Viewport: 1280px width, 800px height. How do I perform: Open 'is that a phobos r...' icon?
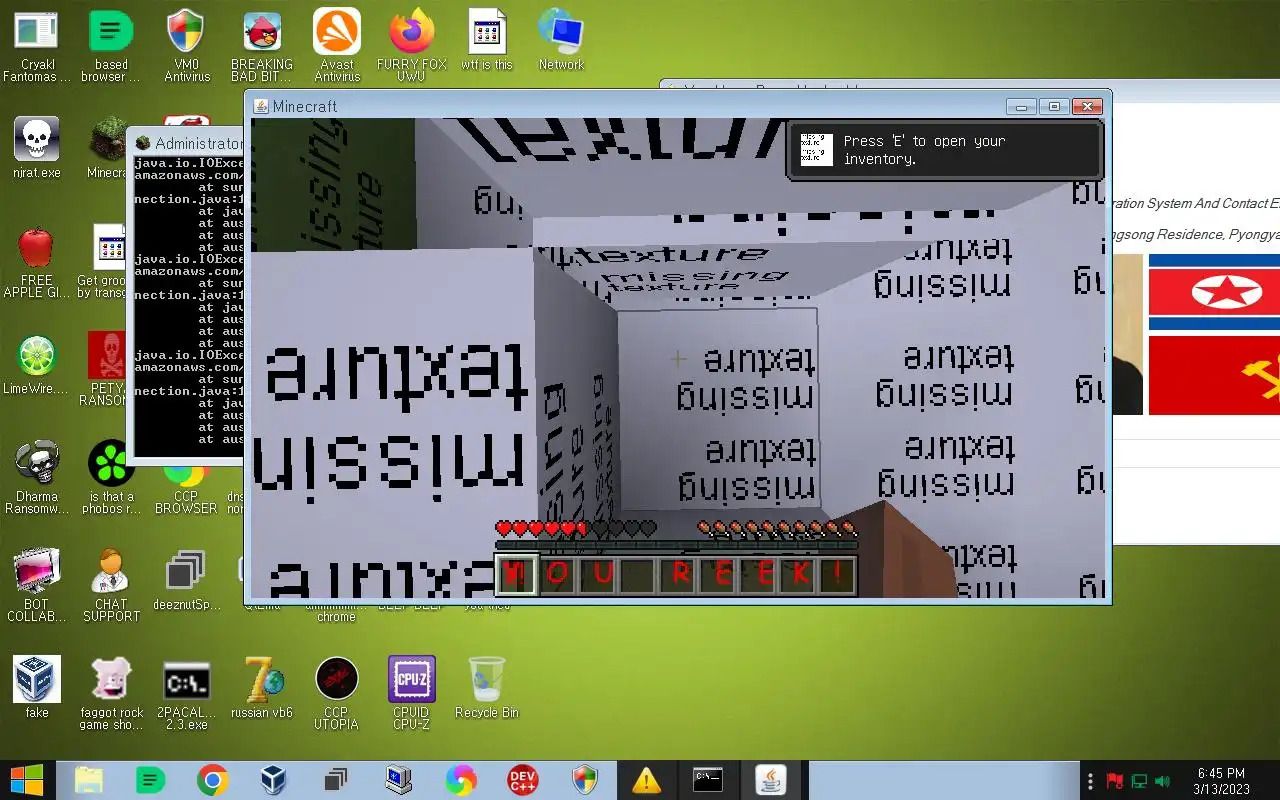[111, 478]
